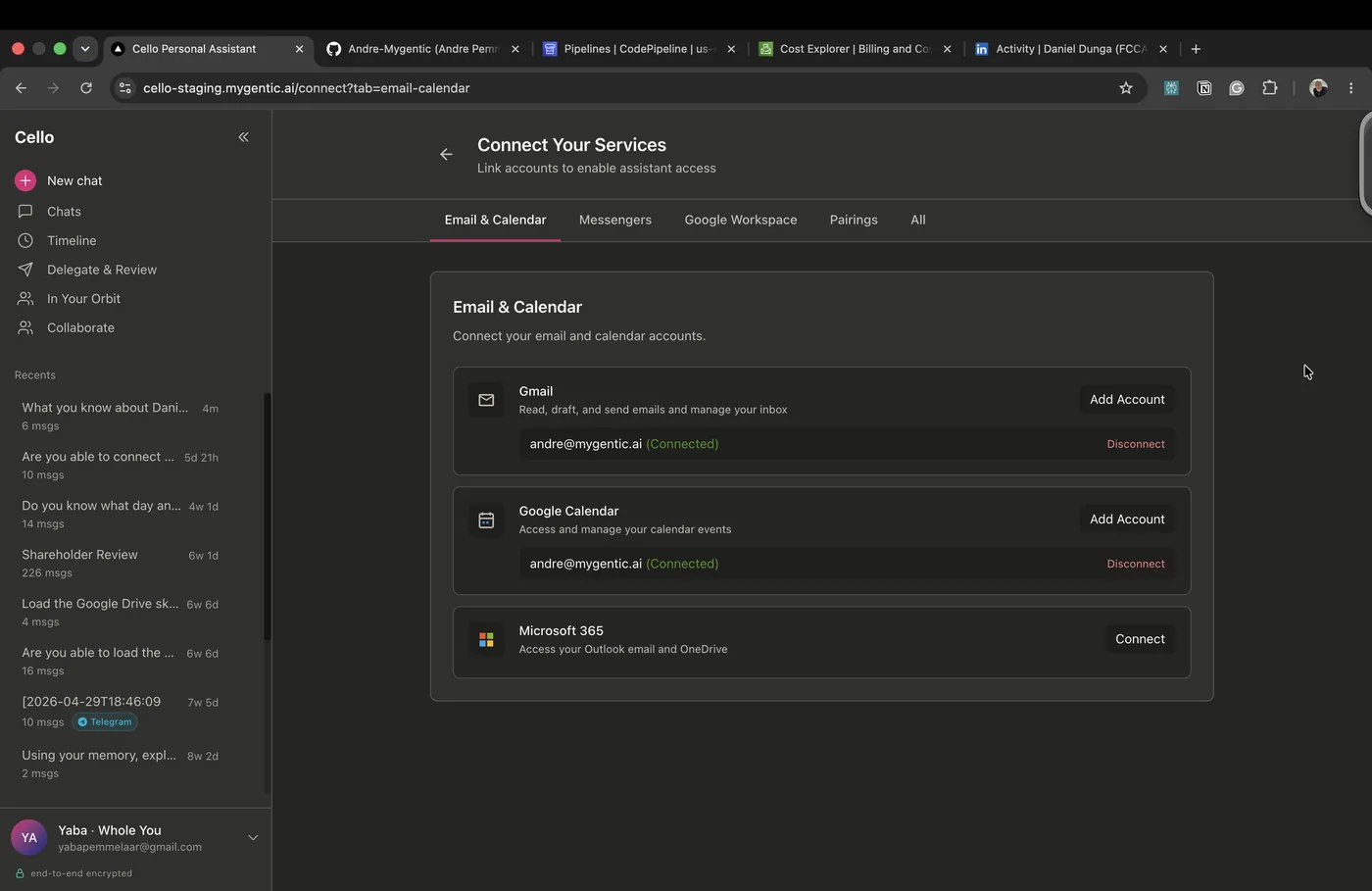Image resolution: width=1372 pixels, height=891 pixels.
Task: Switch to the Email & Calendar tab
Action: (x=495, y=220)
